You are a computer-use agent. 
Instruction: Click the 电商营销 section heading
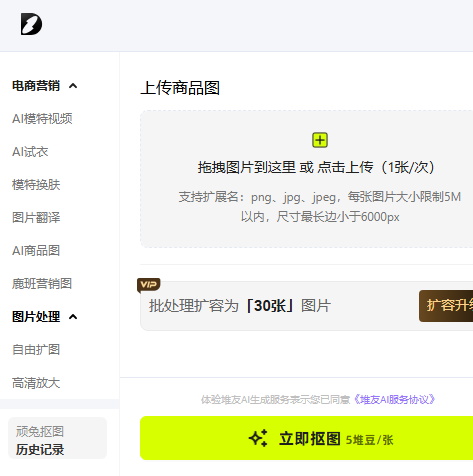coord(36,86)
